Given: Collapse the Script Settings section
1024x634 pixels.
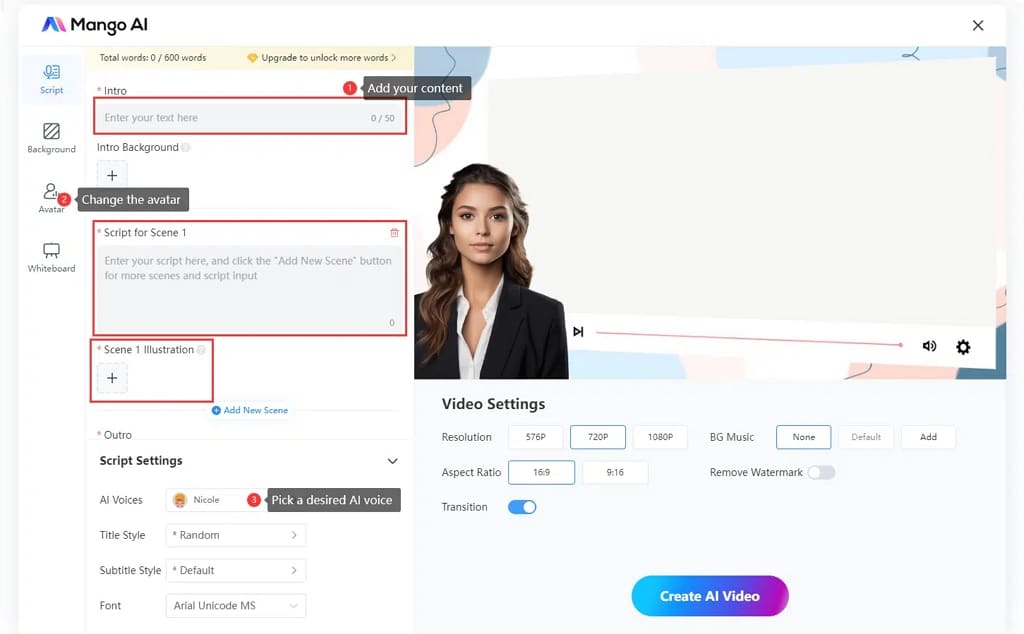Looking at the screenshot, I should pyautogui.click(x=392, y=461).
